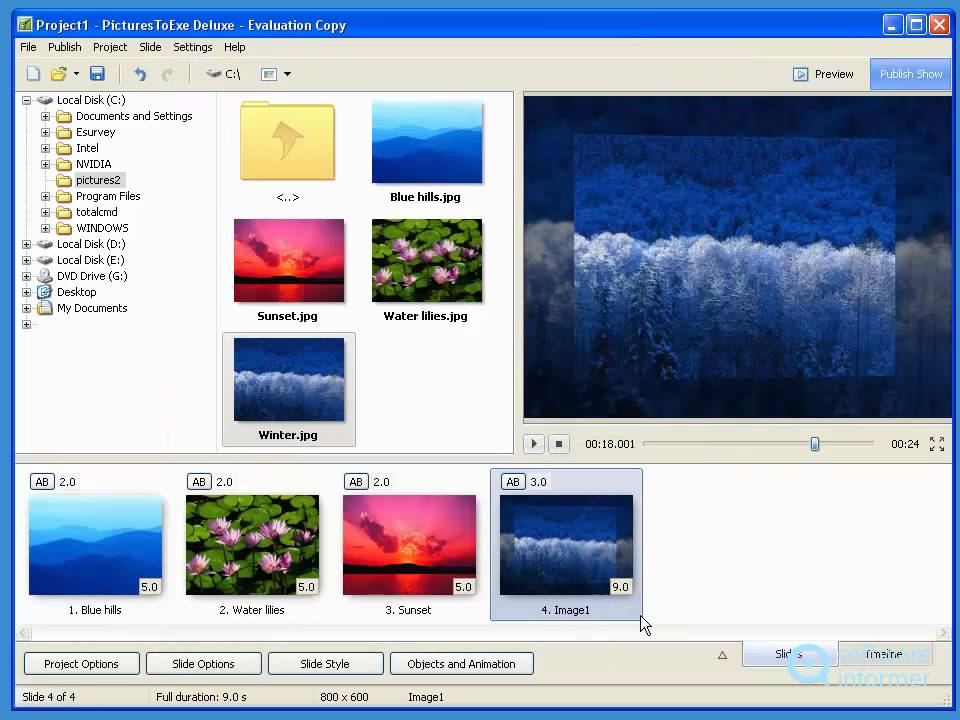Click the AB transition icon on slide 2
This screenshot has width=960, height=720.
pos(199,482)
